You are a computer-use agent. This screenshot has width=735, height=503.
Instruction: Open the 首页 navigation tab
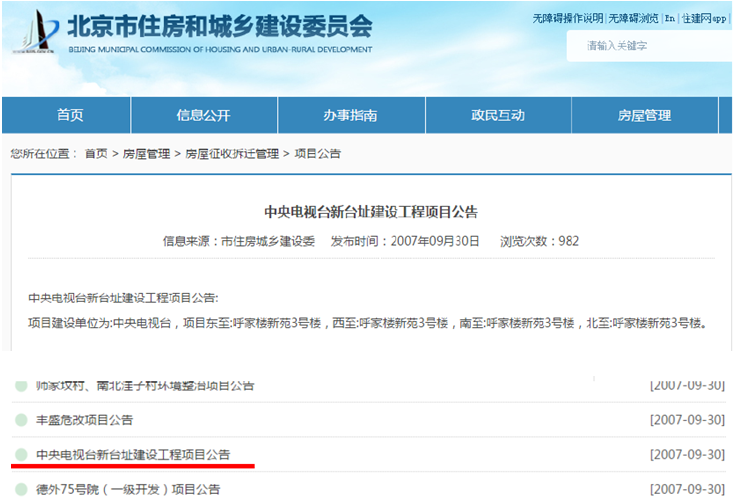point(66,115)
